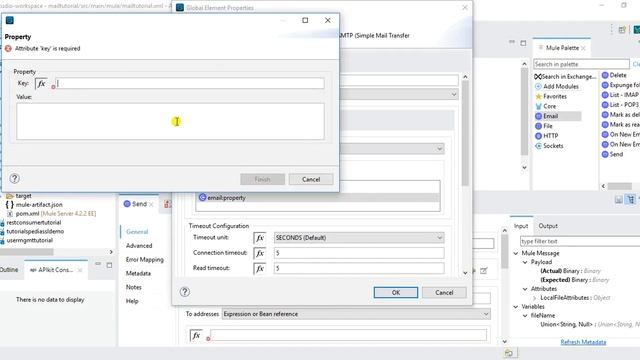Expand the LocalFileAttributes node
Image resolution: width=640 pixels, height=360 pixels.
click(x=534, y=298)
